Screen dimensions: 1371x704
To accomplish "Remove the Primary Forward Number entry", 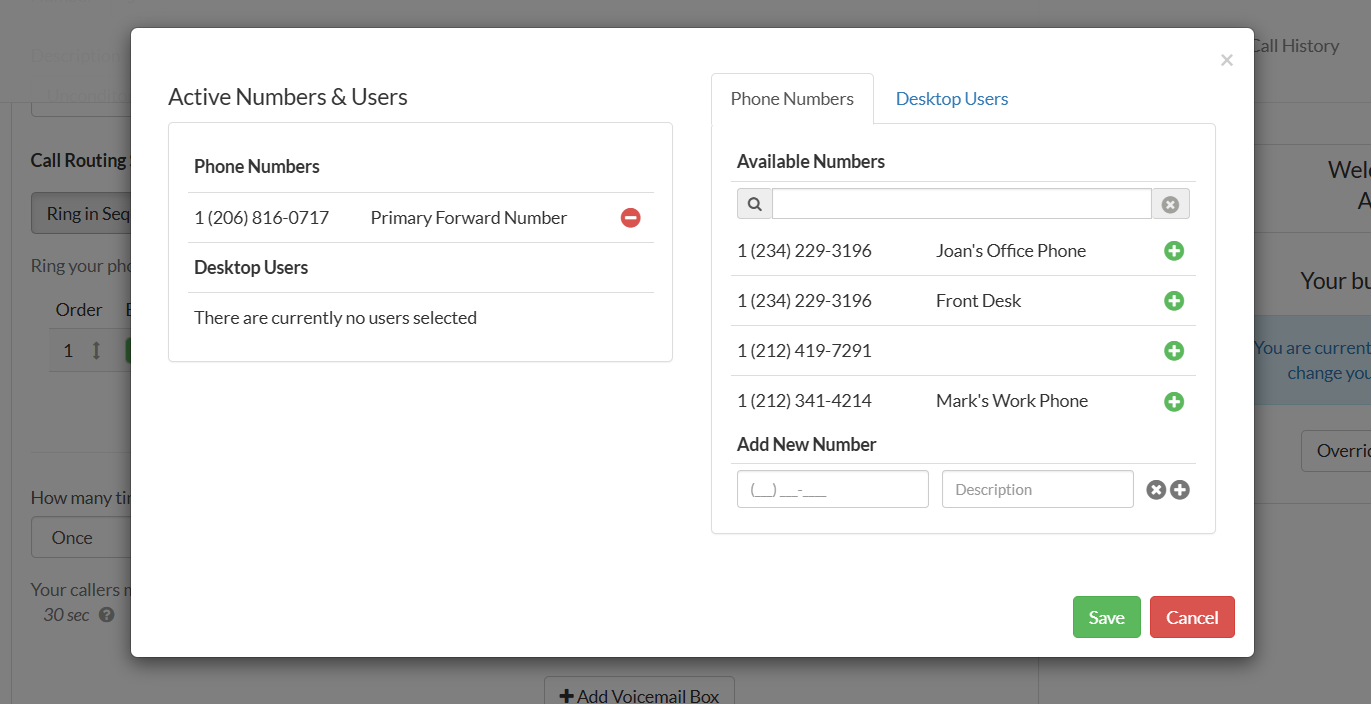I will click(x=630, y=218).
